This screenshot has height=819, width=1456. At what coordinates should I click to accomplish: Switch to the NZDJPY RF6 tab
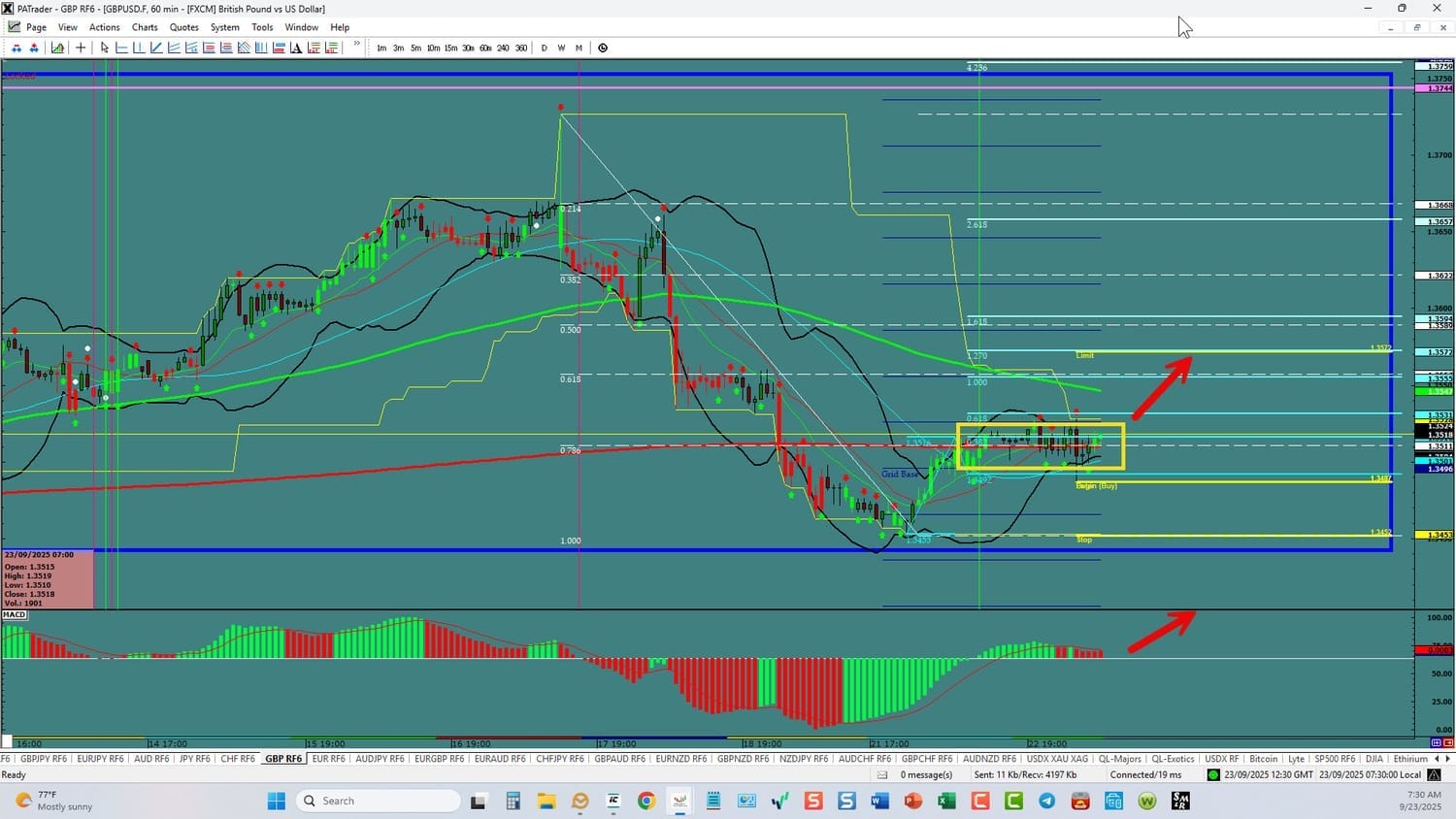tap(804, 759)
